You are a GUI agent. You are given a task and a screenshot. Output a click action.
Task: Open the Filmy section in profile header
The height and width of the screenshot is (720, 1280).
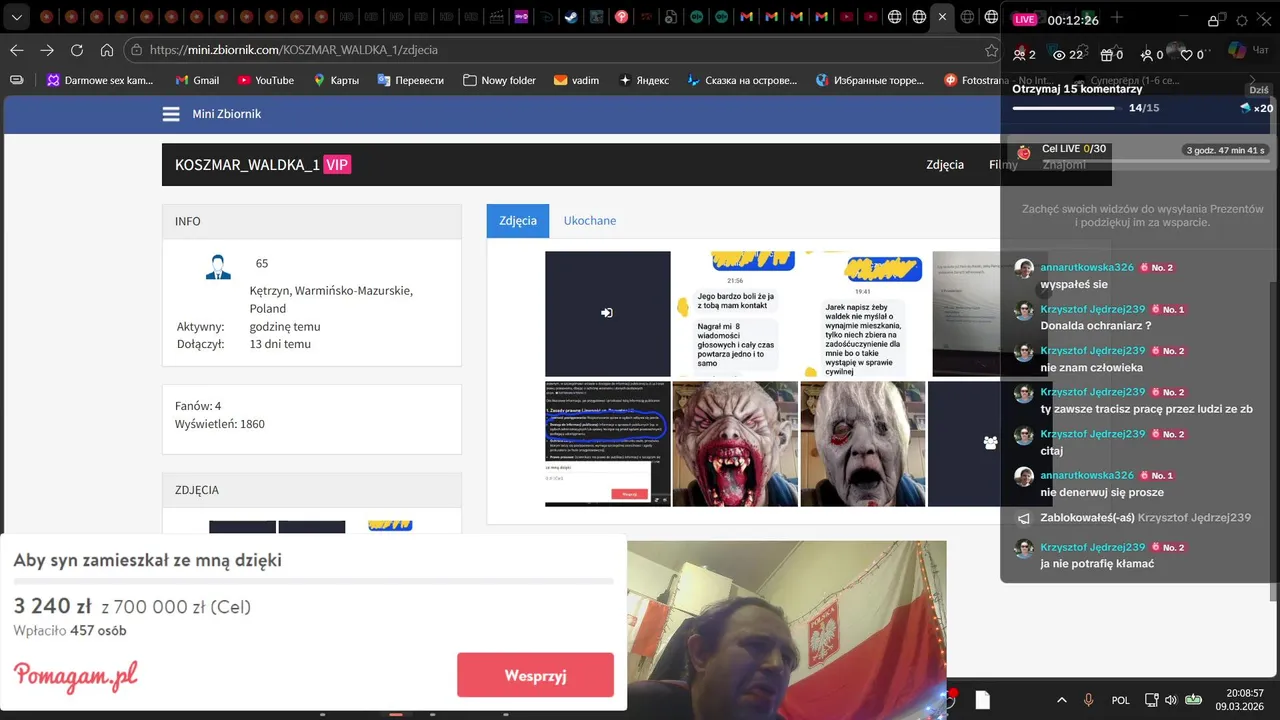(1003, 165)
